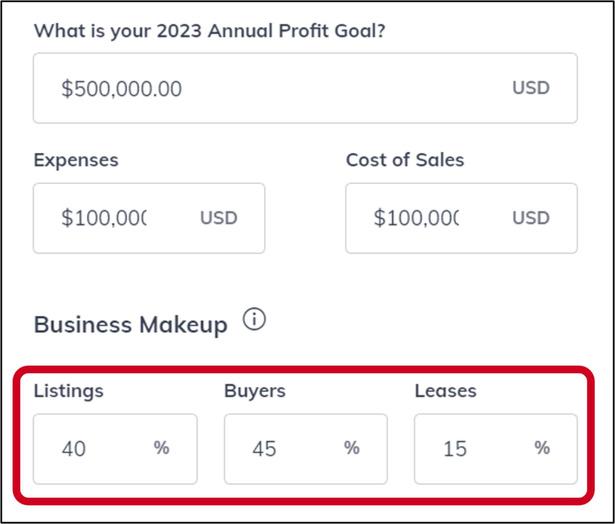Click the Cost of Sales label

[x=405, y=160]
